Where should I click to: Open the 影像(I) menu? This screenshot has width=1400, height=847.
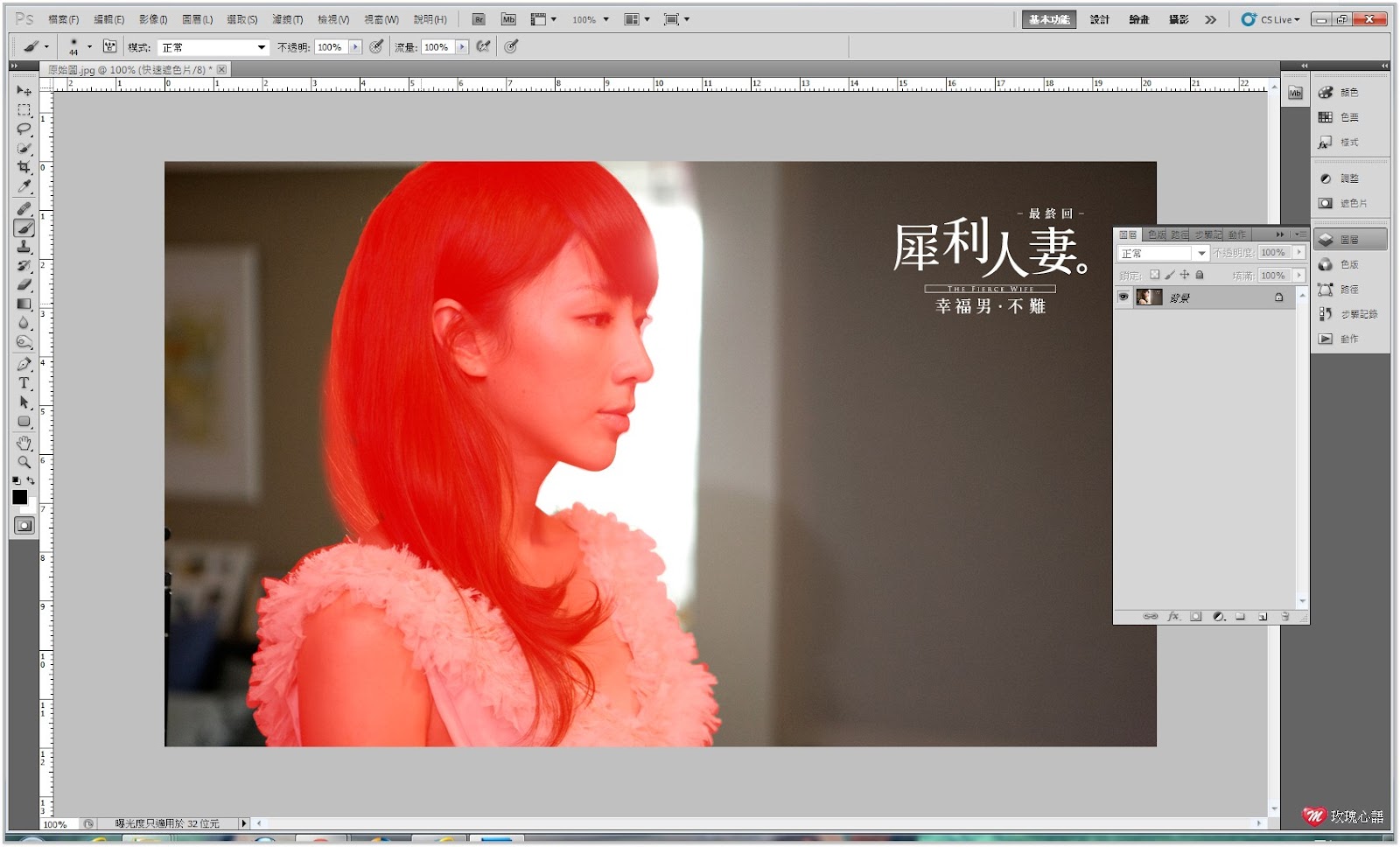[153, 19]
